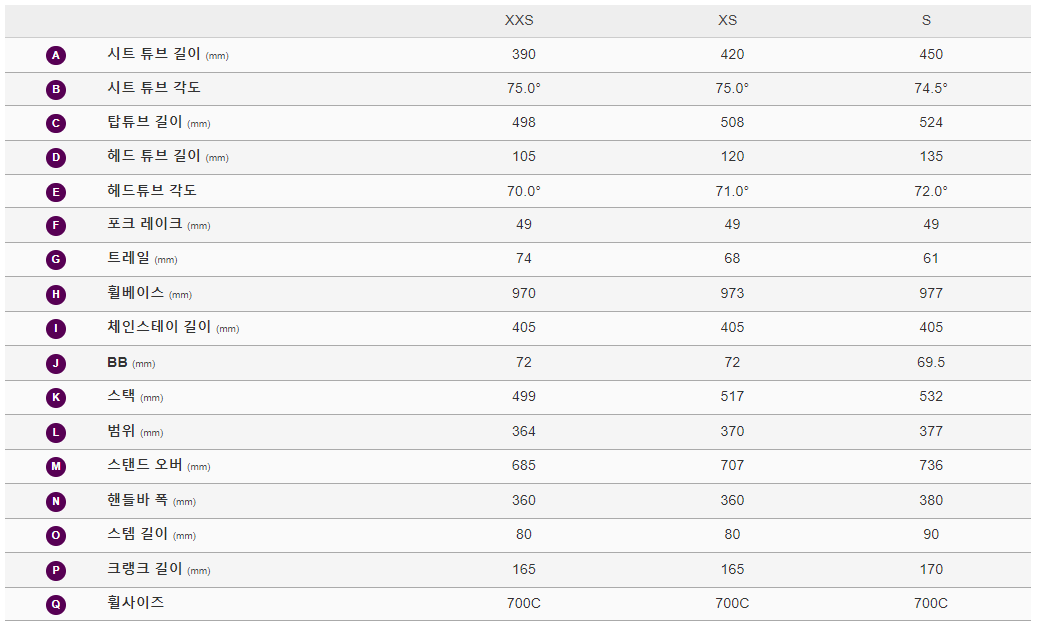
Task: Click the purple B badge icon
Action: [x=56, y=89]
